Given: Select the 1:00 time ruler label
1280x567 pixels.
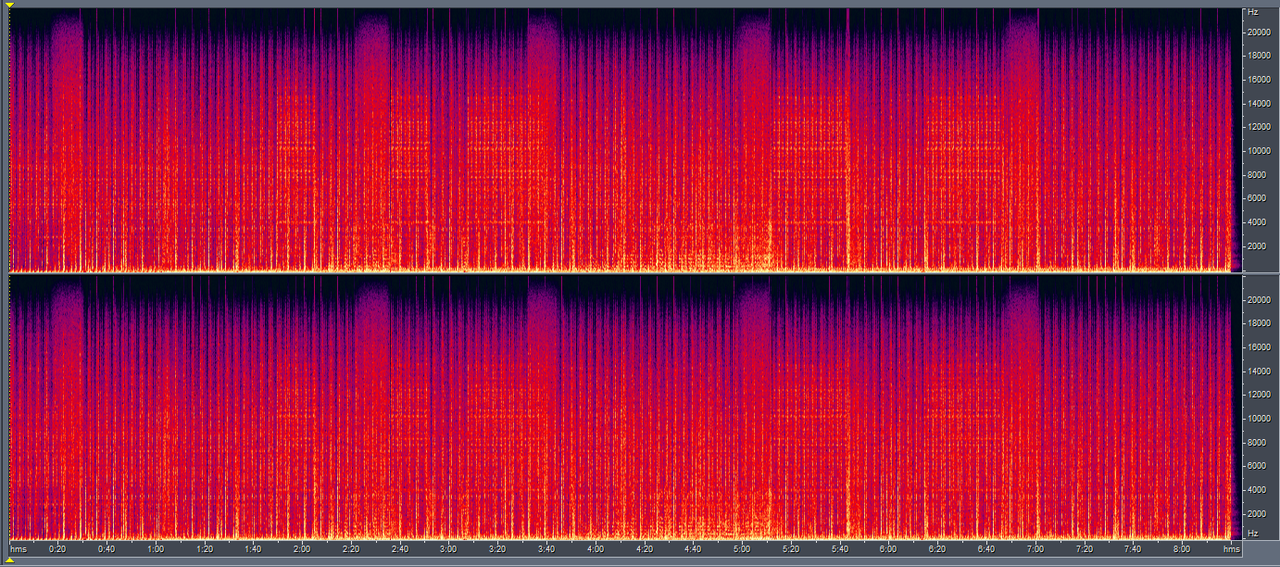Looking at the screenshot, I should pos(156,549).
